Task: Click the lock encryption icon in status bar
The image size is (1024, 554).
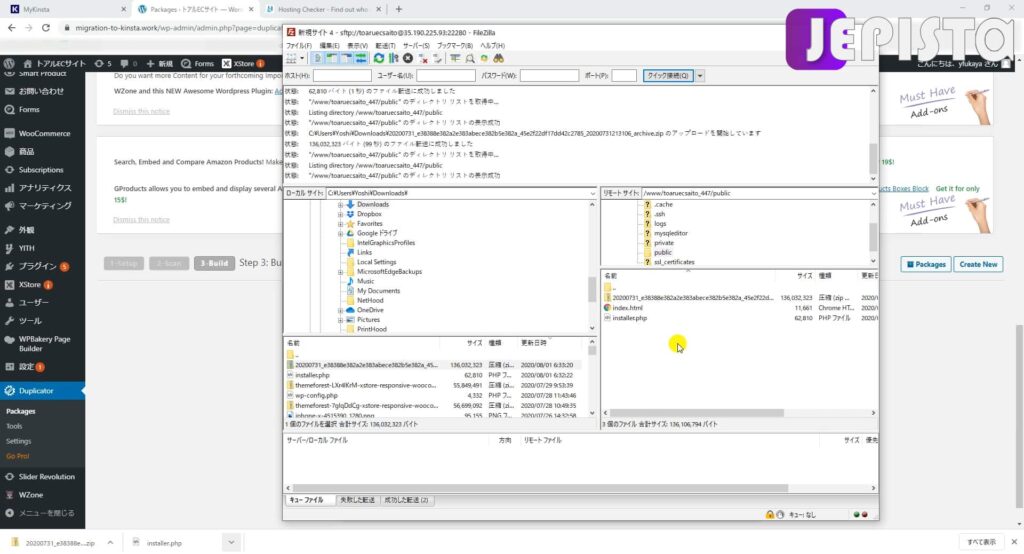Action: pos(769,515)
